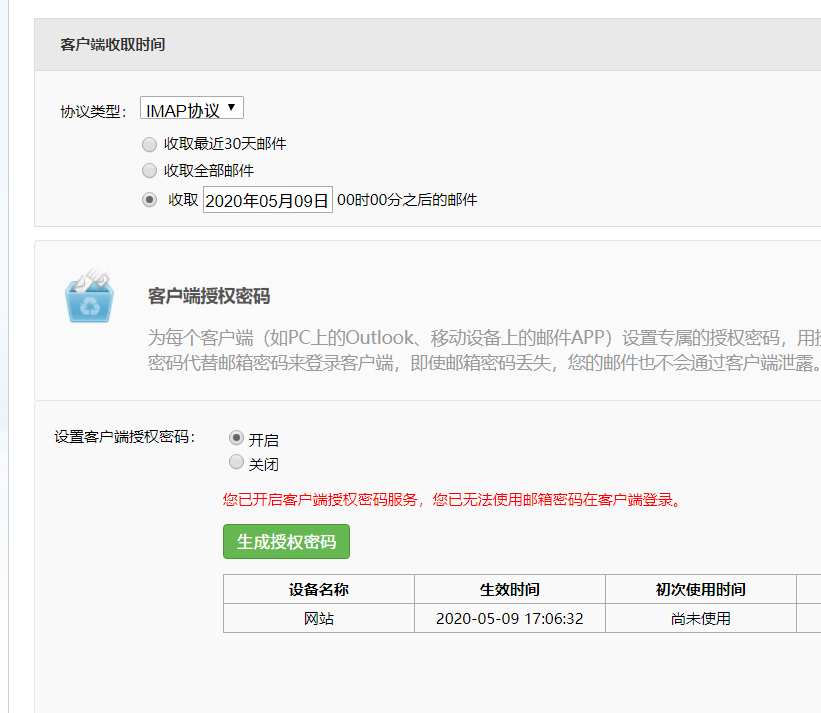Click the 客户端收取时间 section header
The height and width of the screenshot is (713, 821).
pyautogui.click(x=113, y=45)
